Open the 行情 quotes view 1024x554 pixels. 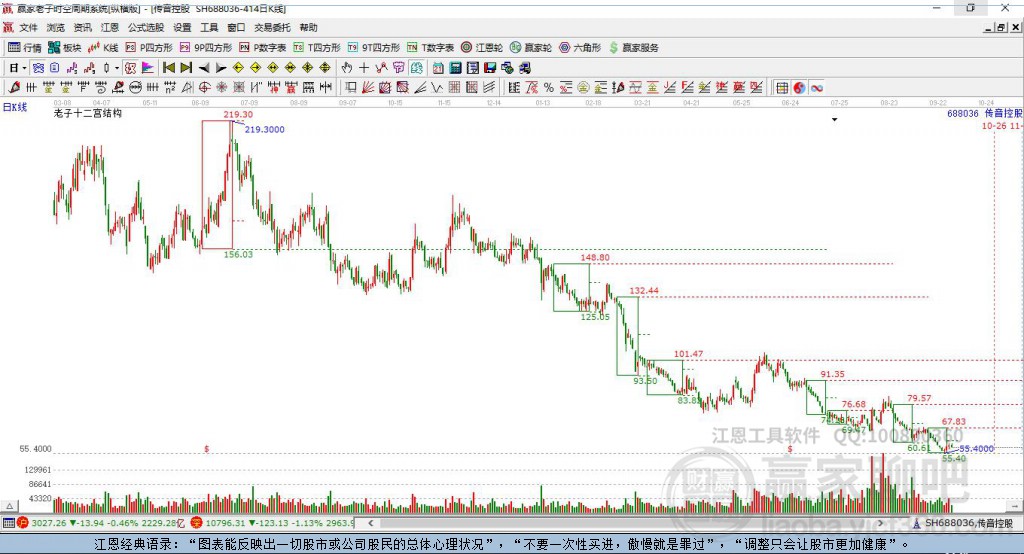(x=25, y=48)
